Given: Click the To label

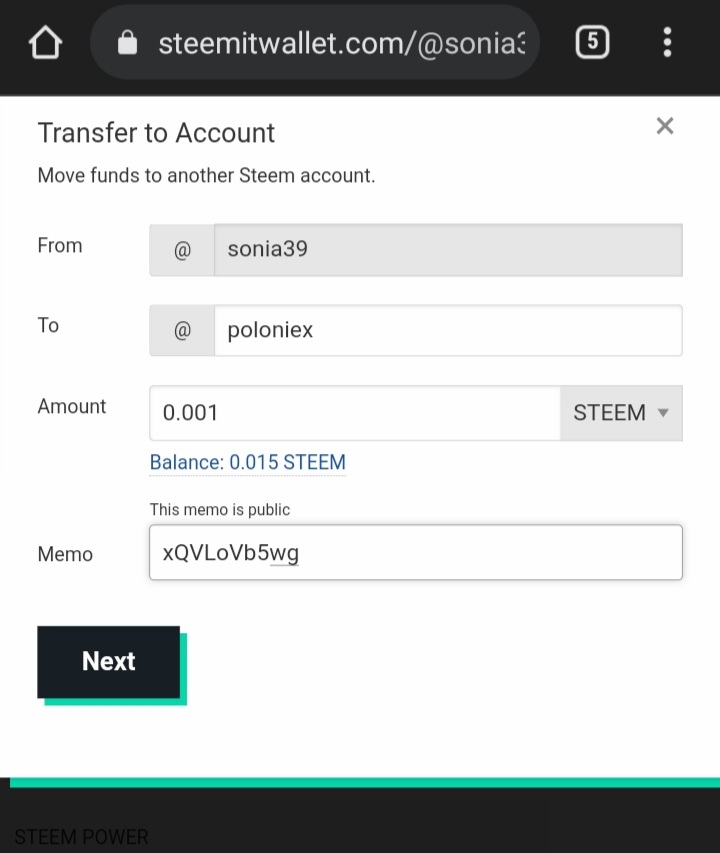Looking at the screenshot, I should click(48, 325).
